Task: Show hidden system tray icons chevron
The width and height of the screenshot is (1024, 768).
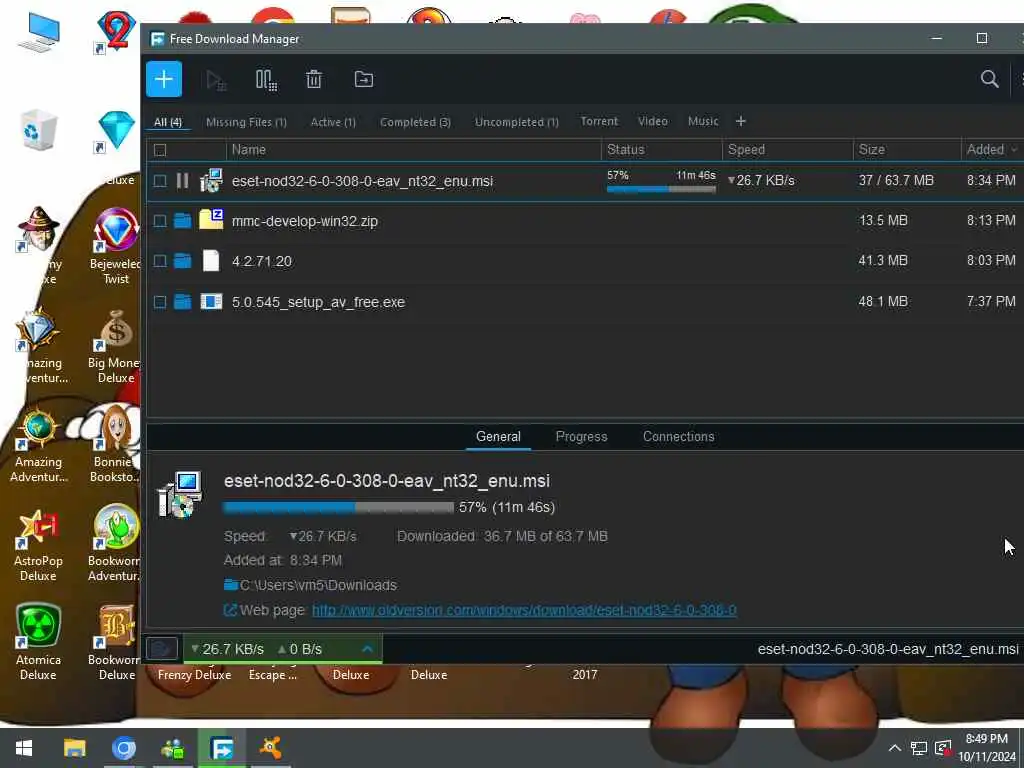Action: tap(895, 748)
